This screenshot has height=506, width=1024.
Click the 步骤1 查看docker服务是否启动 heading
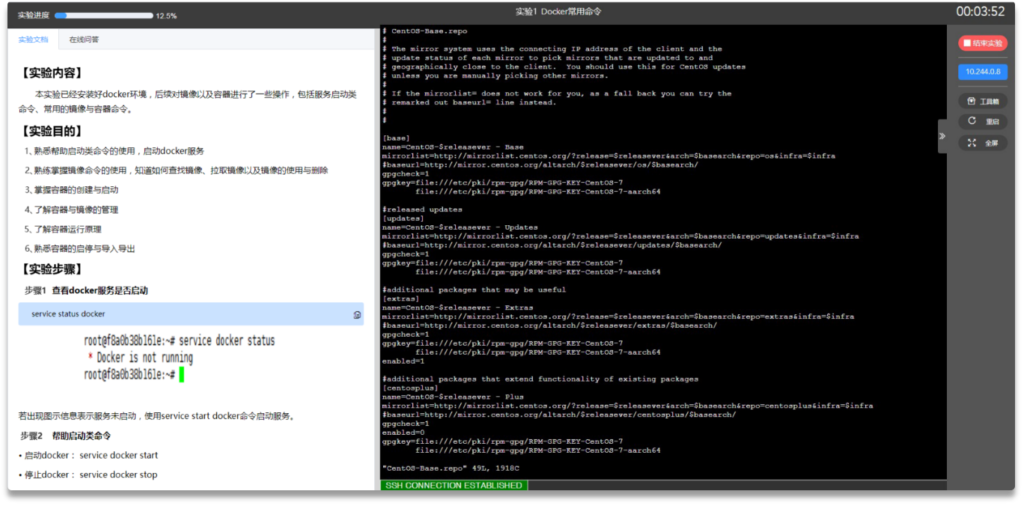point(86,290)
